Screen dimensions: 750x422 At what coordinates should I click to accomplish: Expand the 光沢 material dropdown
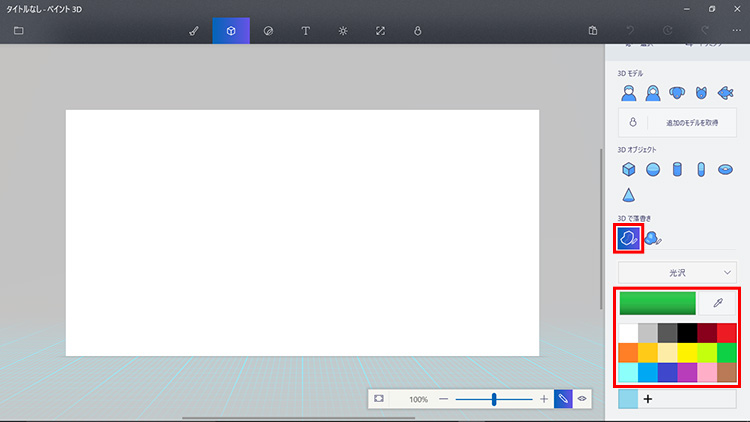[x=677, y=271]
